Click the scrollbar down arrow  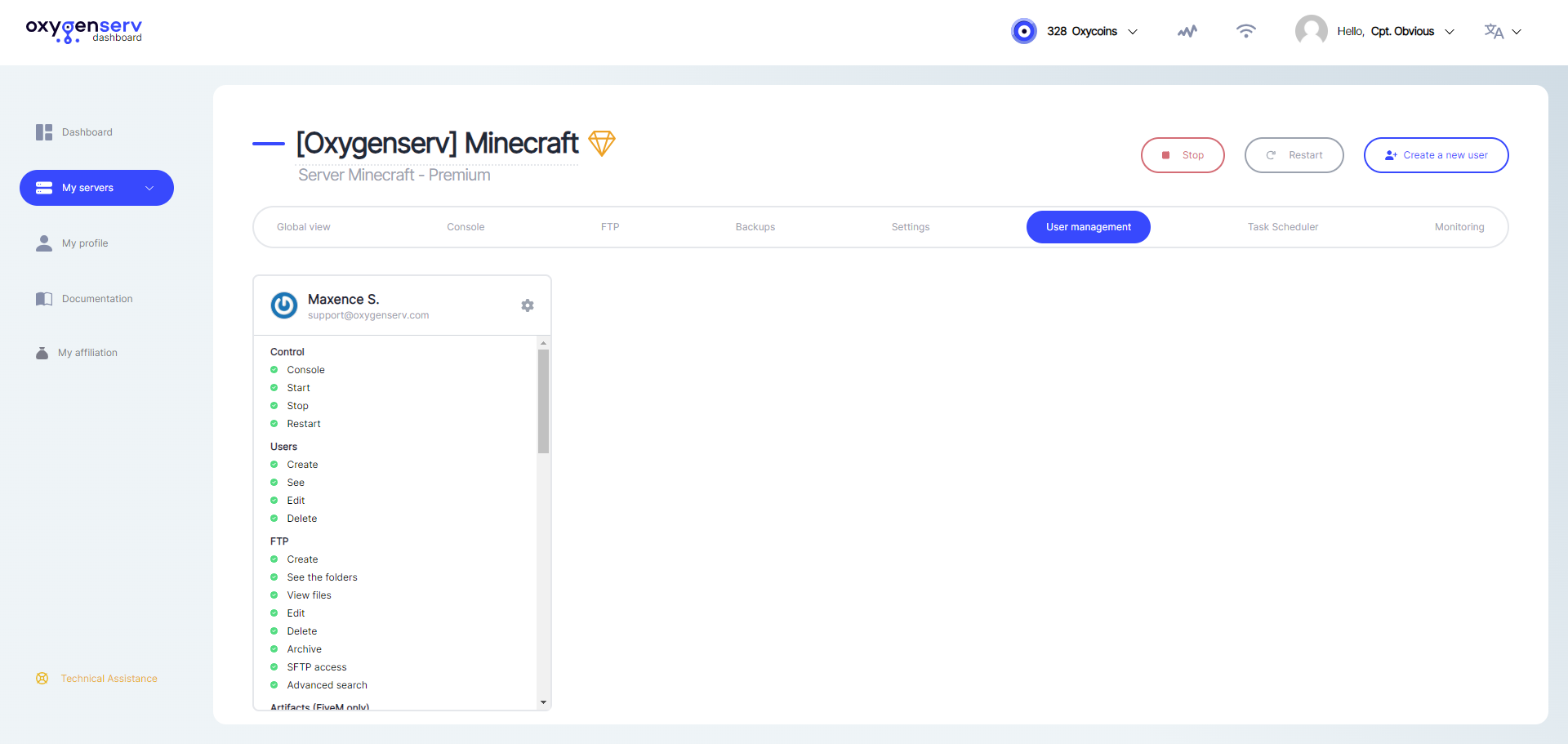pos(543,702)
